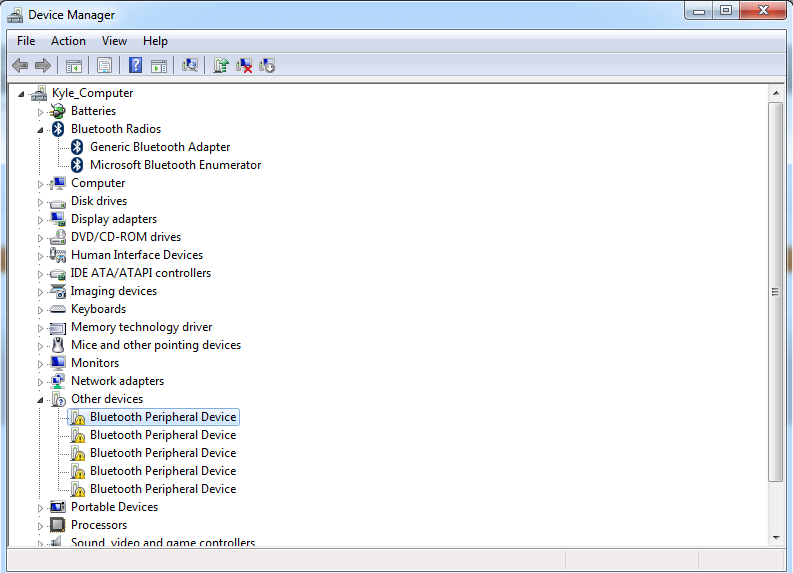
Task: Maximize the Device Manager window
Action: [x=726, y=11]
